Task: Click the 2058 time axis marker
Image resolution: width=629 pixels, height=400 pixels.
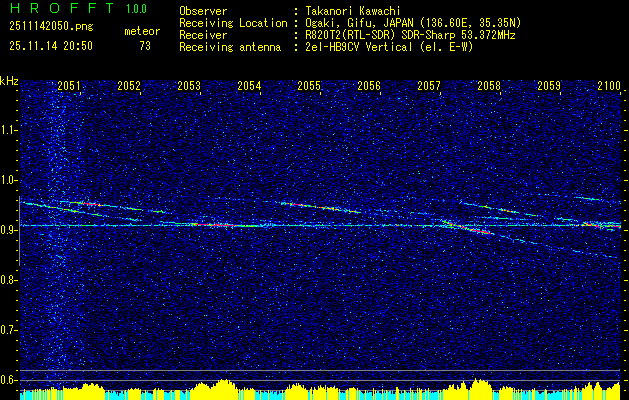Action: coord(489,86)
